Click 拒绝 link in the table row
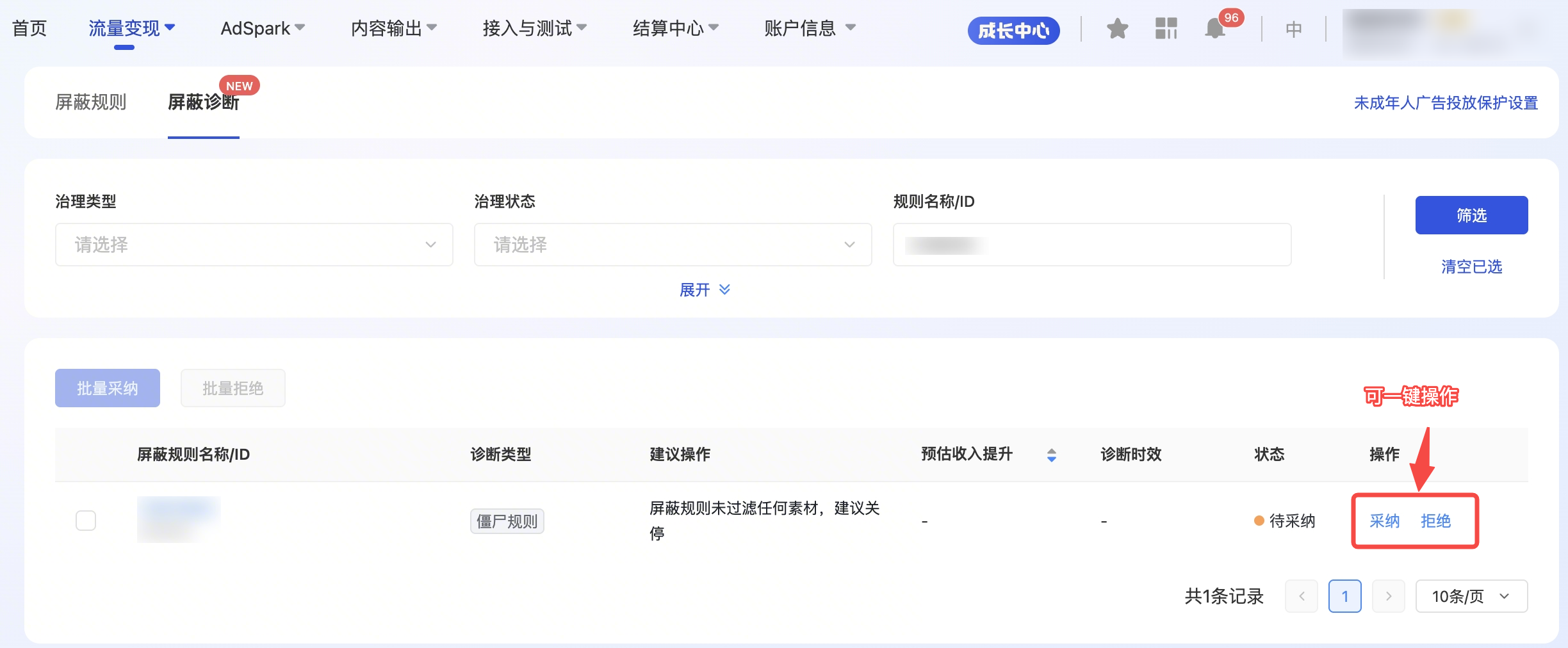Screen dimensions: 1568x648 (x=1435, y=521)
